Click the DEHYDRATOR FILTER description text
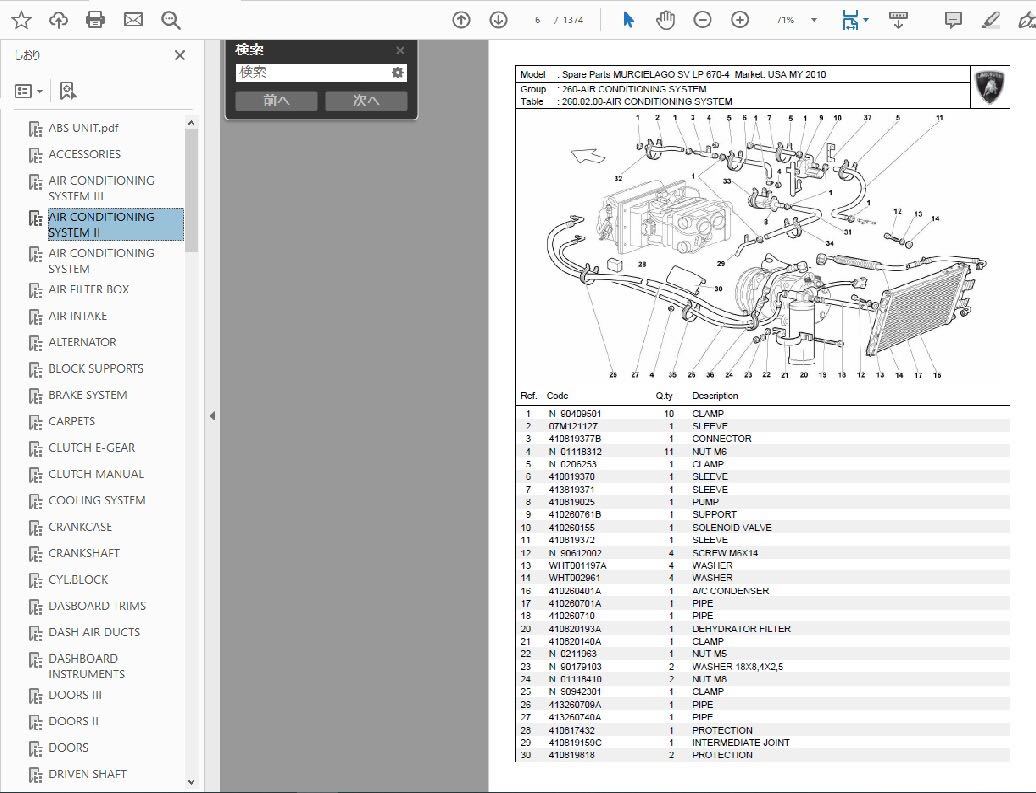The width and height of the screenshot is (1036, 793). 741,629
